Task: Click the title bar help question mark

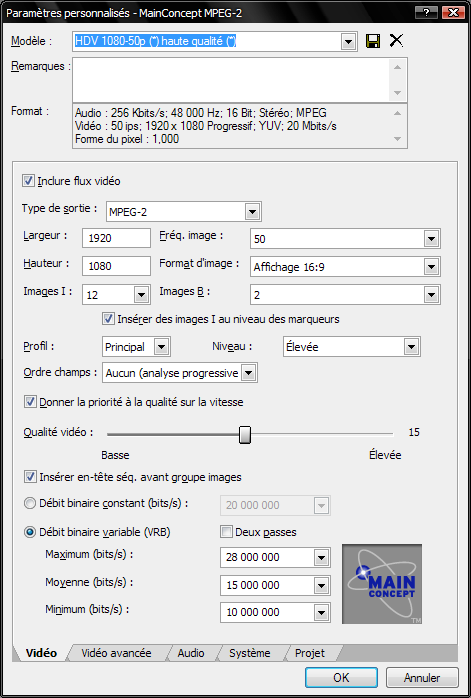Action: click(425, 13)
